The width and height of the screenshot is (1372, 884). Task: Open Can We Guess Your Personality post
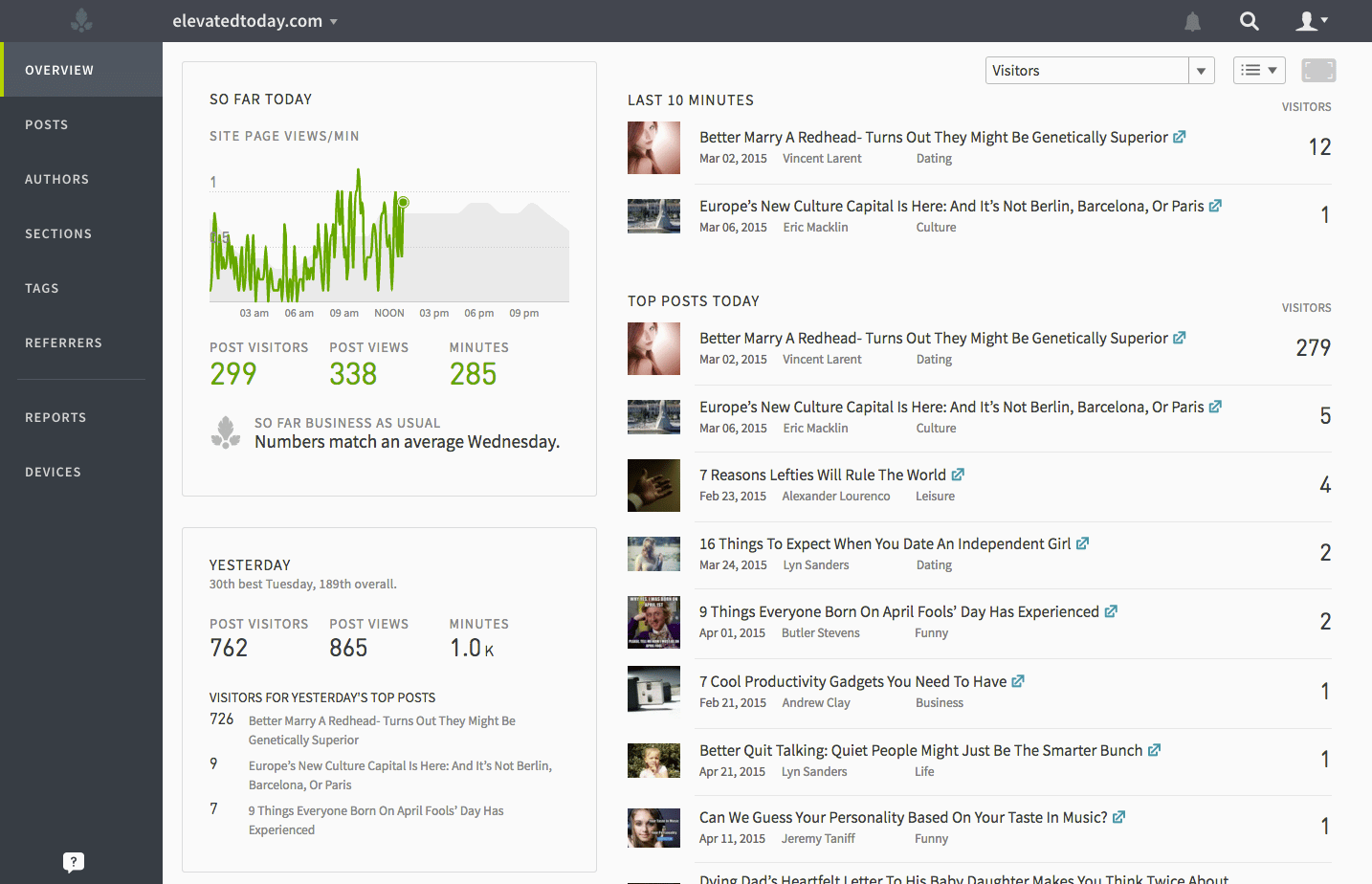pos(903,817)
